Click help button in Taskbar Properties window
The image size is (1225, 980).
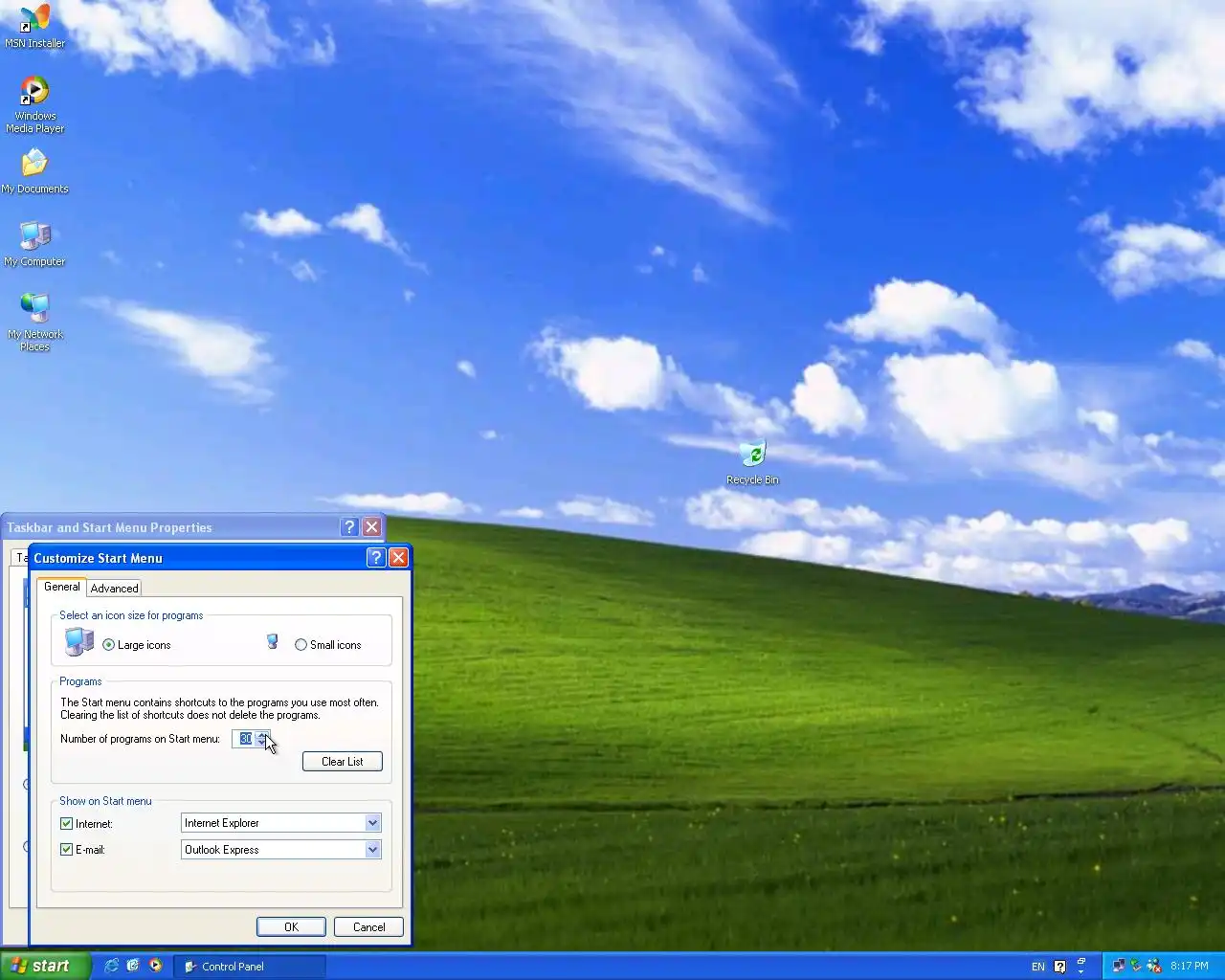pyautogui.click(x=349, y=526)
